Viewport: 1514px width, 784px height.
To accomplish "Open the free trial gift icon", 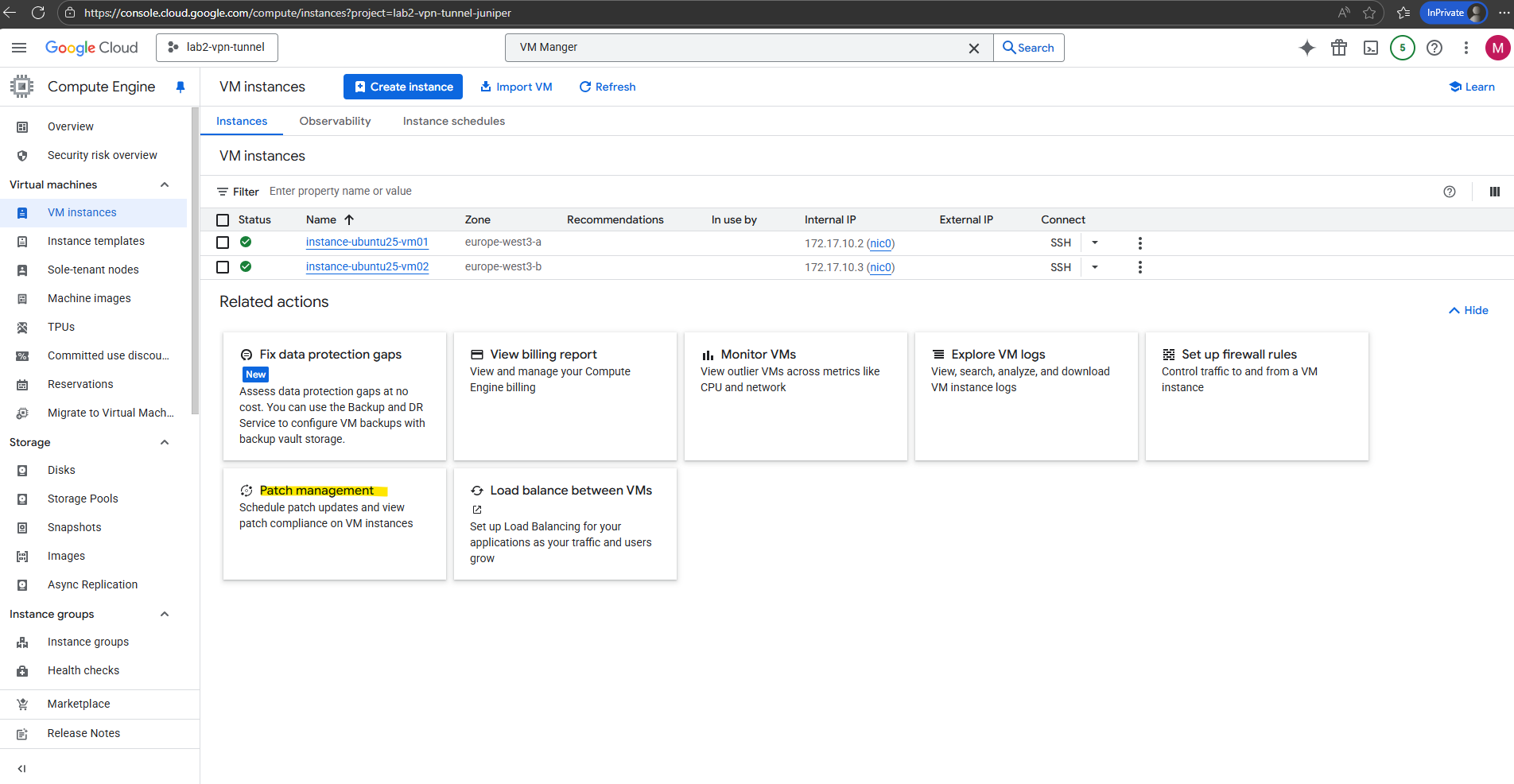I will point(1339,48).
